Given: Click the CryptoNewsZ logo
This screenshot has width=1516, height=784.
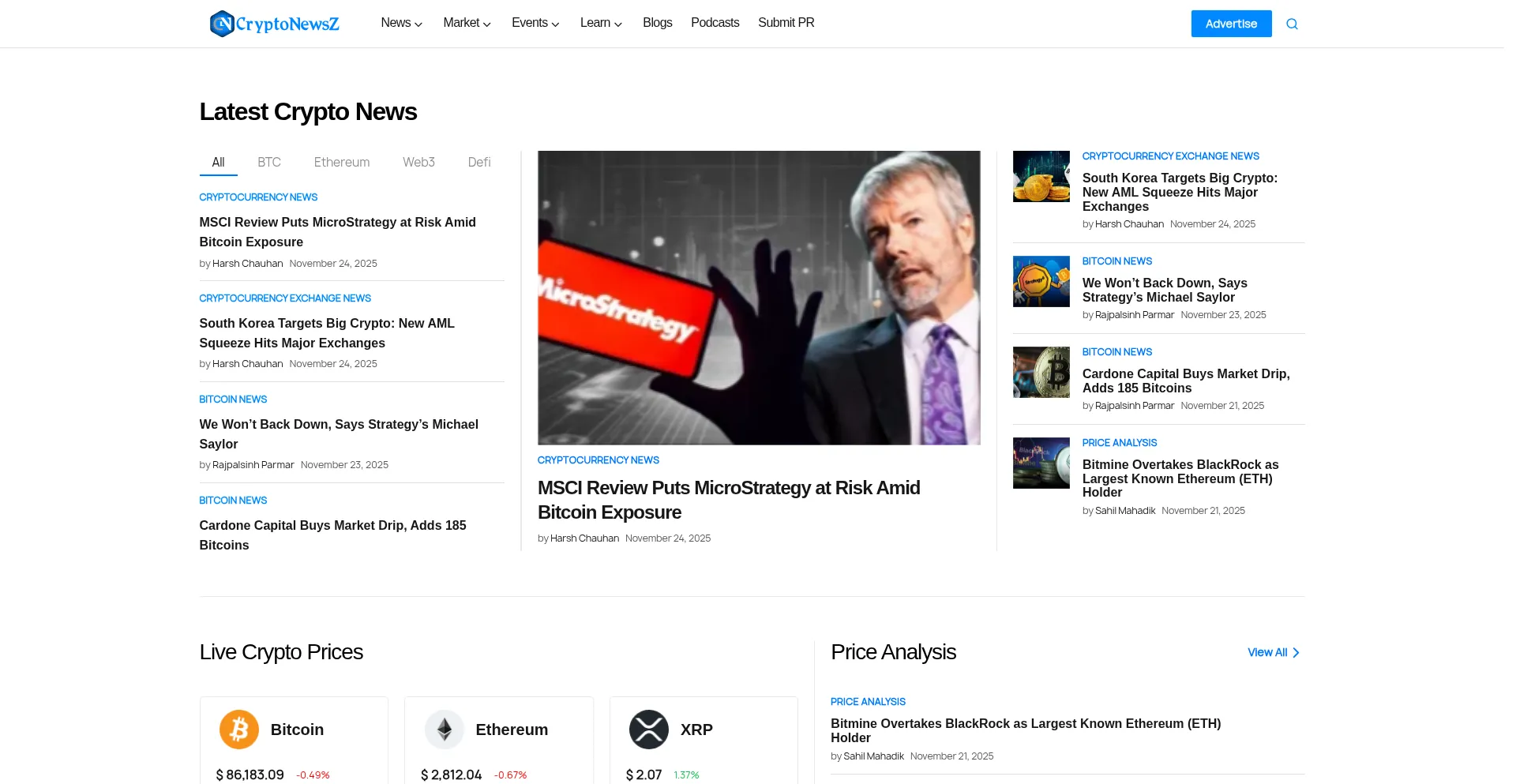Looking at the screenshot, I should coord(274,24).
